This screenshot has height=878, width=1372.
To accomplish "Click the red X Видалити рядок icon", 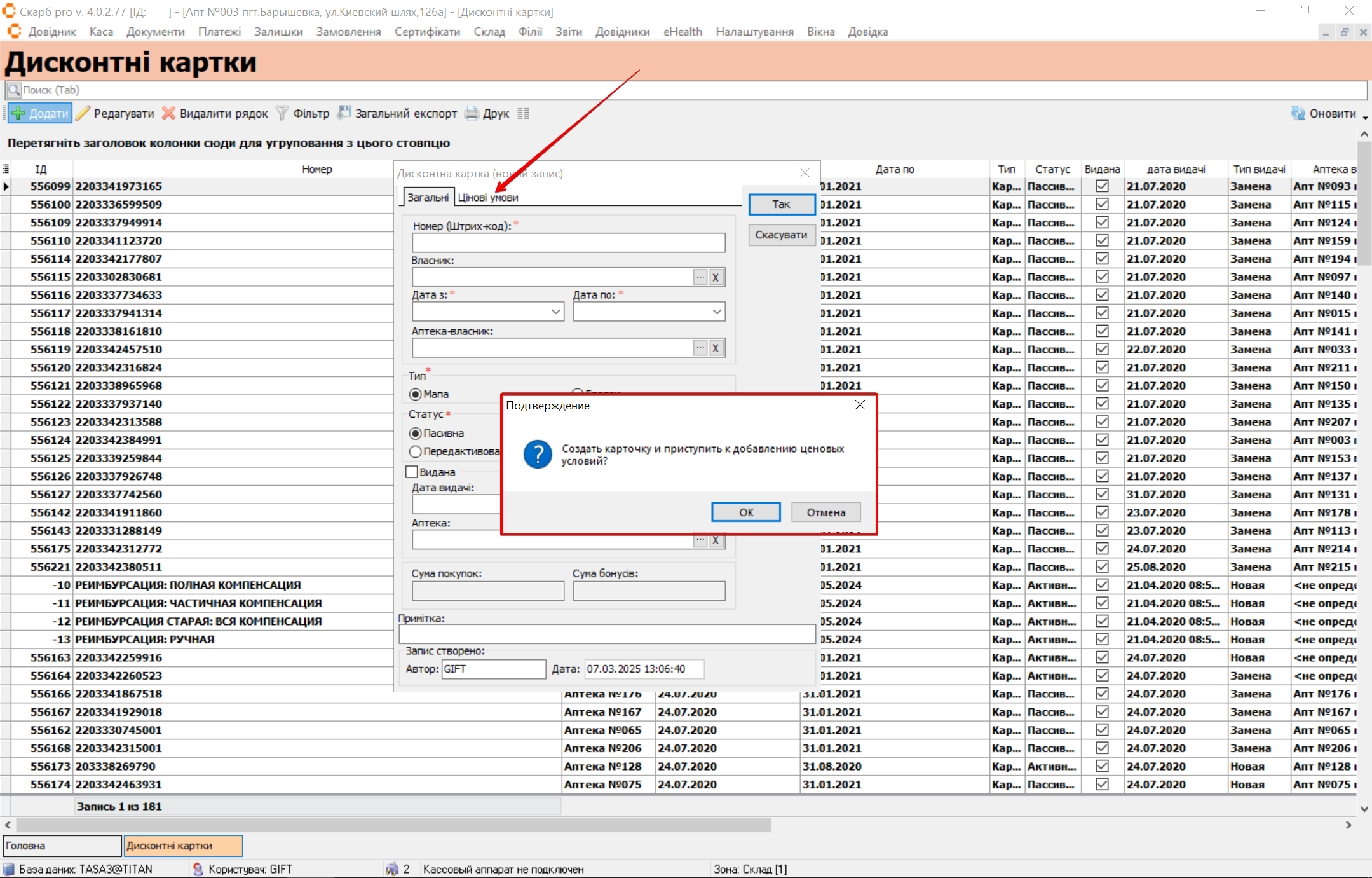I will [x=168, y=114].
